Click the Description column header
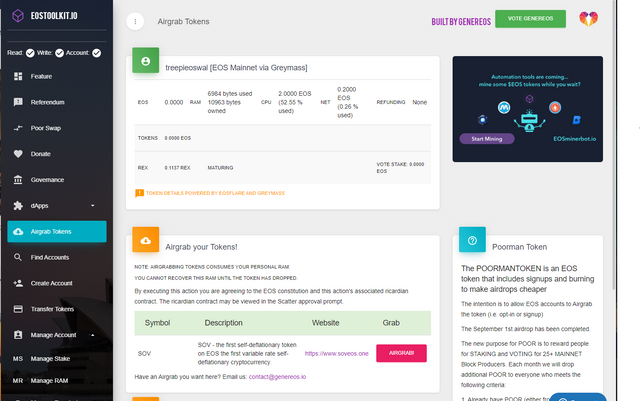 (x=223, y=323)
